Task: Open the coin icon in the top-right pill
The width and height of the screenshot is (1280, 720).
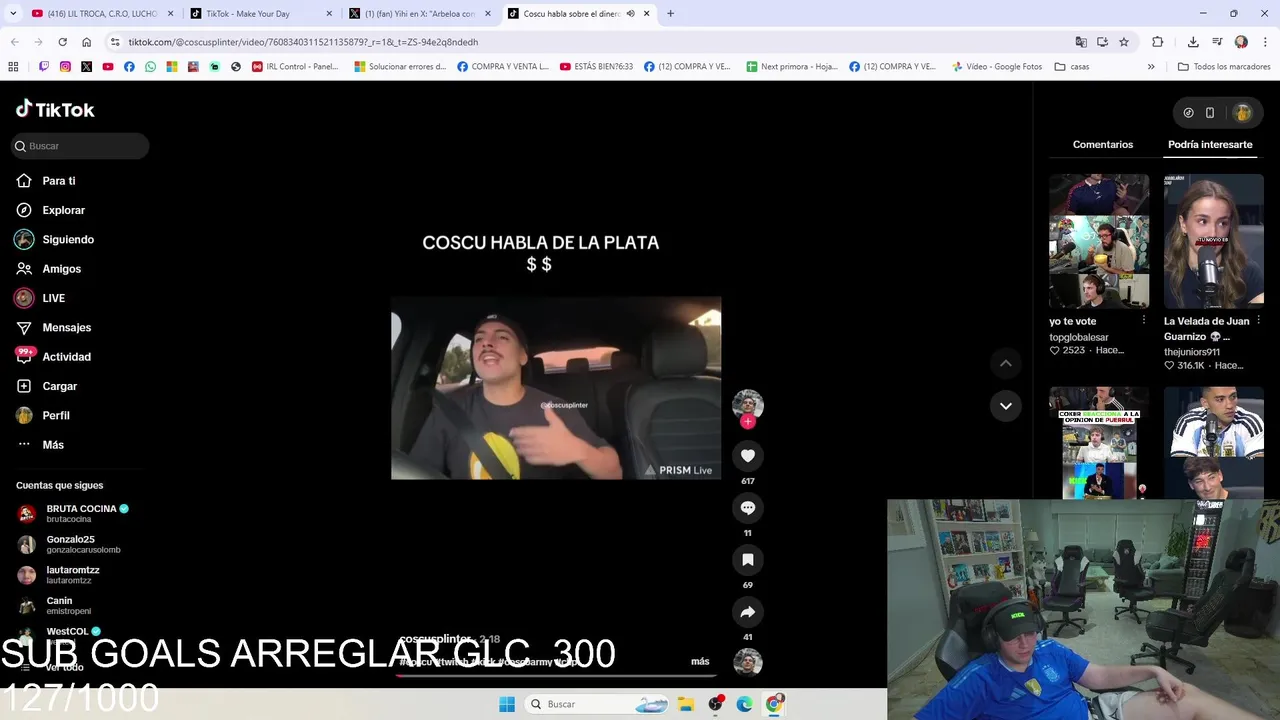Action: click(x=1188, y=113)
